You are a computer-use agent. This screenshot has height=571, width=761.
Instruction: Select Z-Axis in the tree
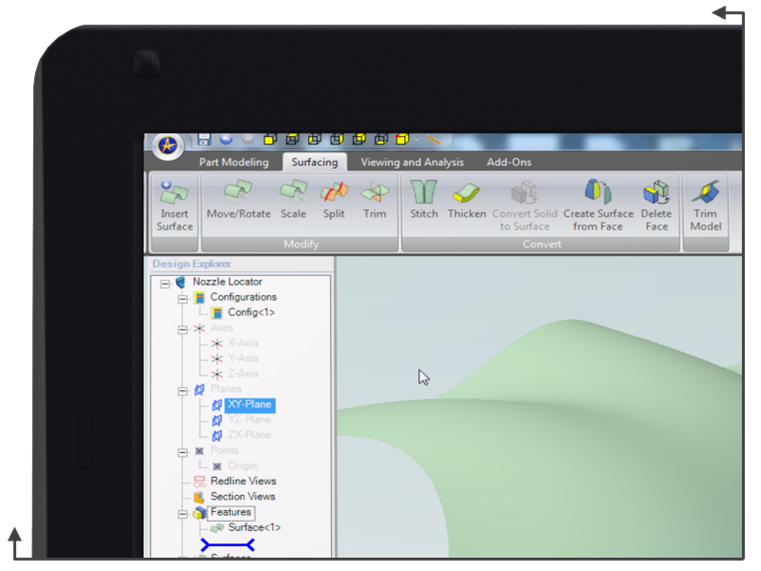(x=243, y=374)
